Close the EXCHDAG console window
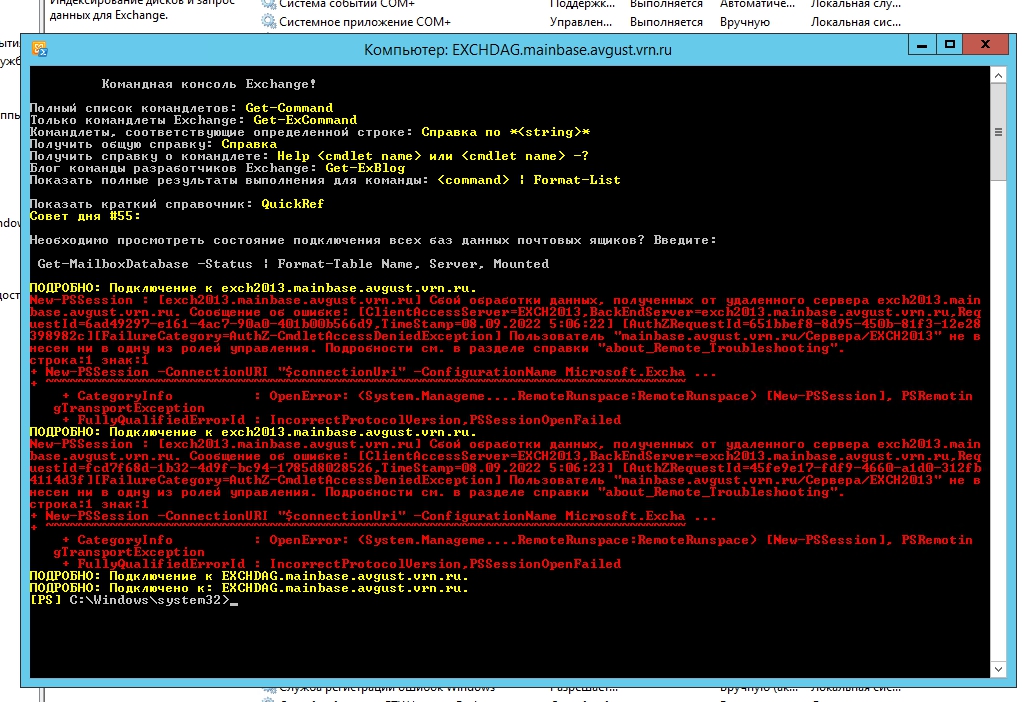 [x=985, y=45]
